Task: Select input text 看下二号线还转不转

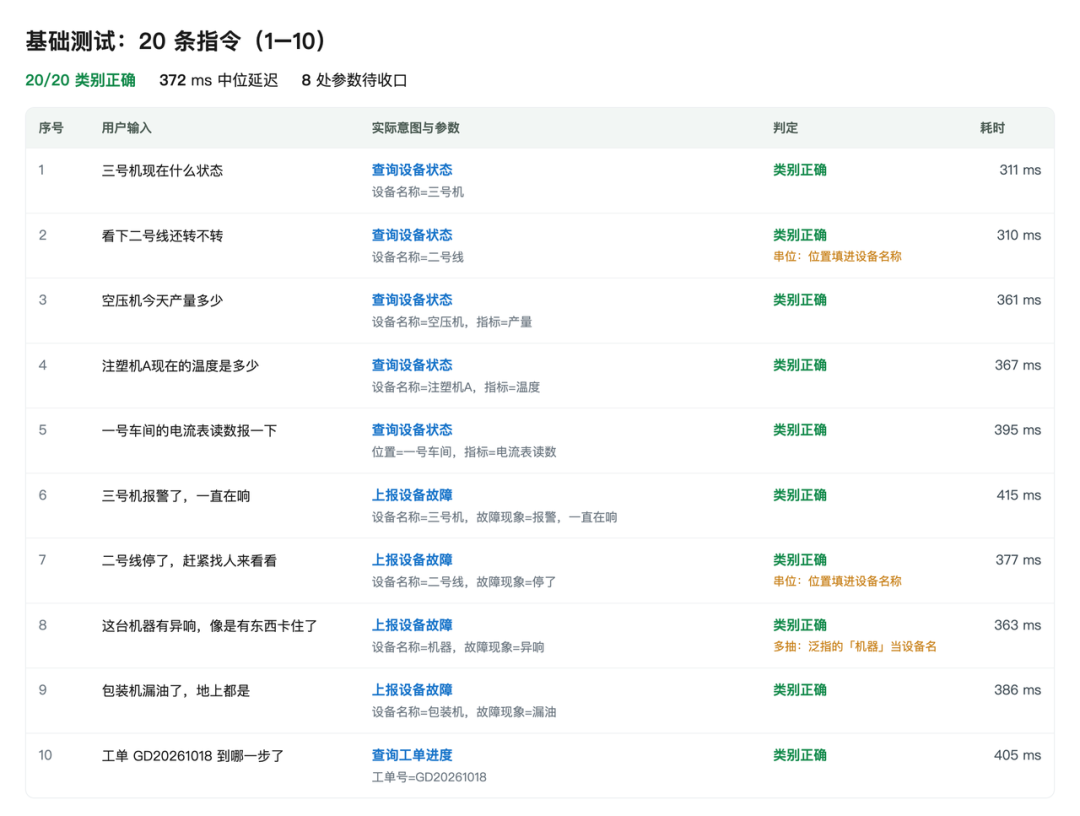Action: [x=163, y=236]
